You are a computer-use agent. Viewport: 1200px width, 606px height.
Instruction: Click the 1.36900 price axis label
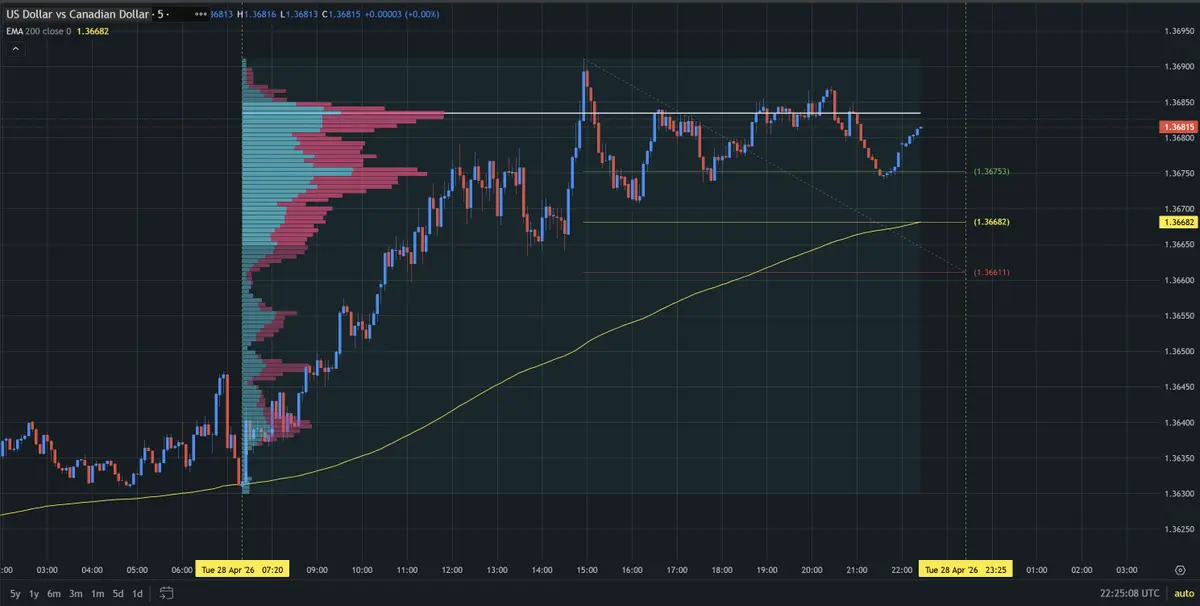point(1180,66)
